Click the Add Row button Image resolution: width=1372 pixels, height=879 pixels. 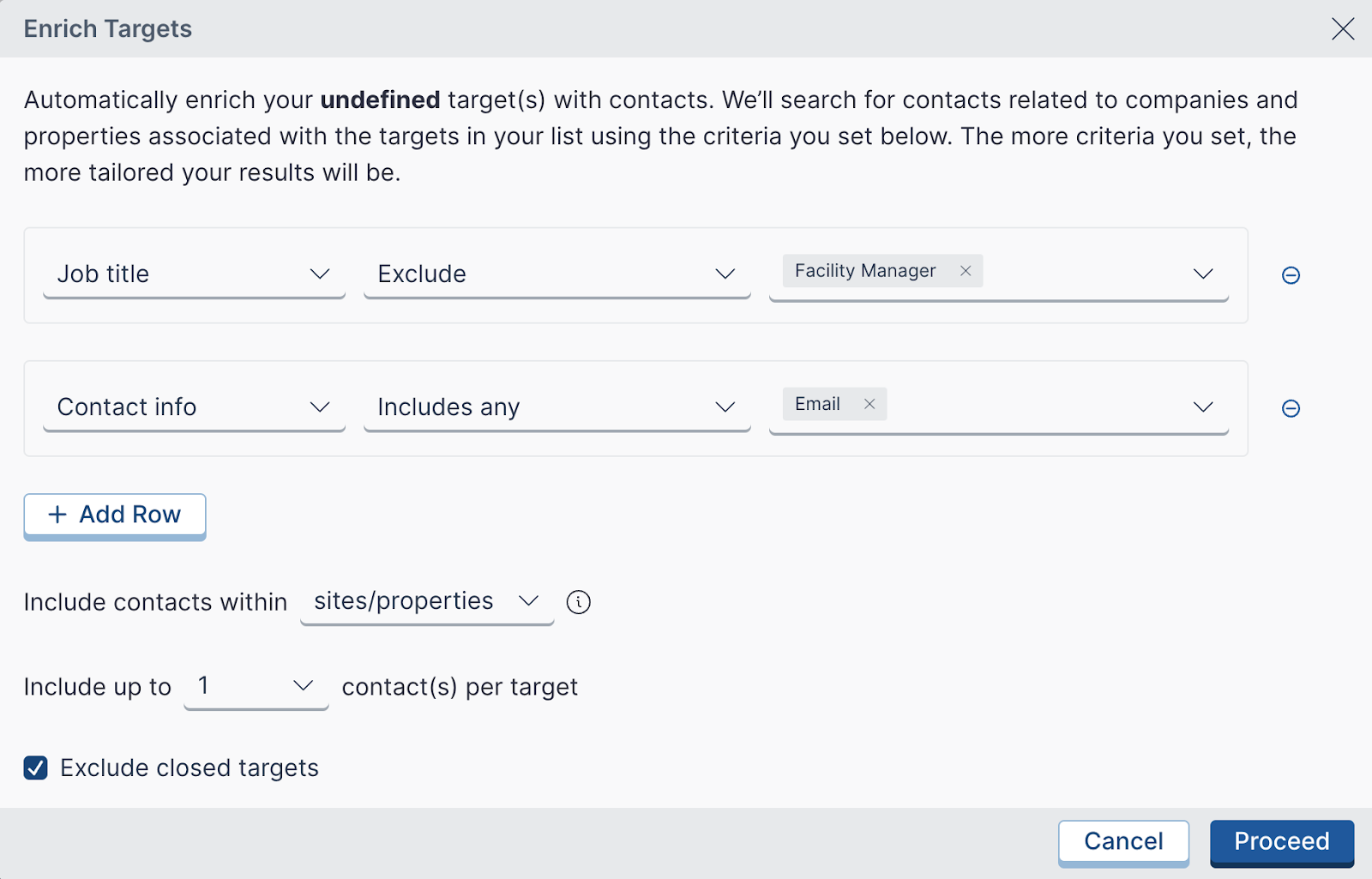[x=115, y=515]
